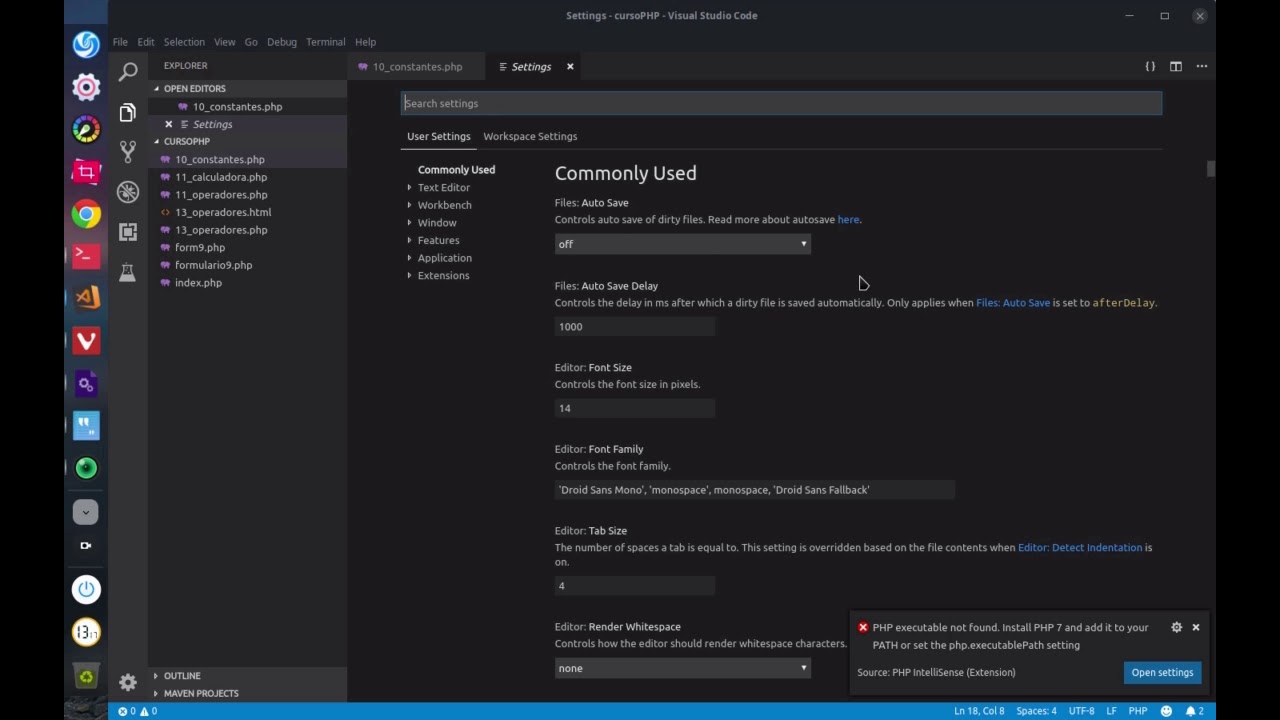Image resolution: width=1280 pixels, height=720 pixels.
Task: Expand Window settings category
Action: pyautogui.click(x=437, y=223)
